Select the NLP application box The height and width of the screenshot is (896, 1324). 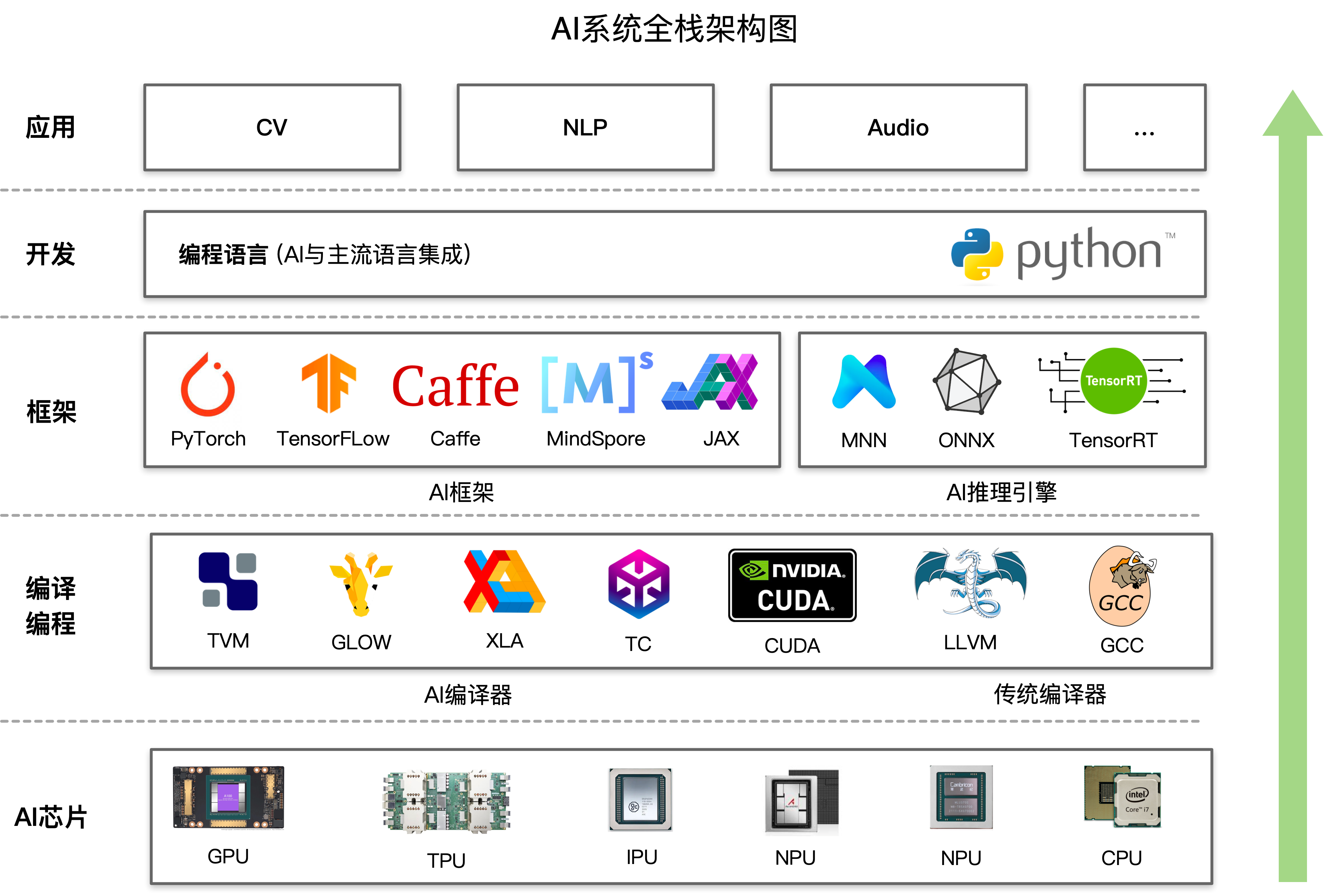pyautogui.click(x=585, y=128)
